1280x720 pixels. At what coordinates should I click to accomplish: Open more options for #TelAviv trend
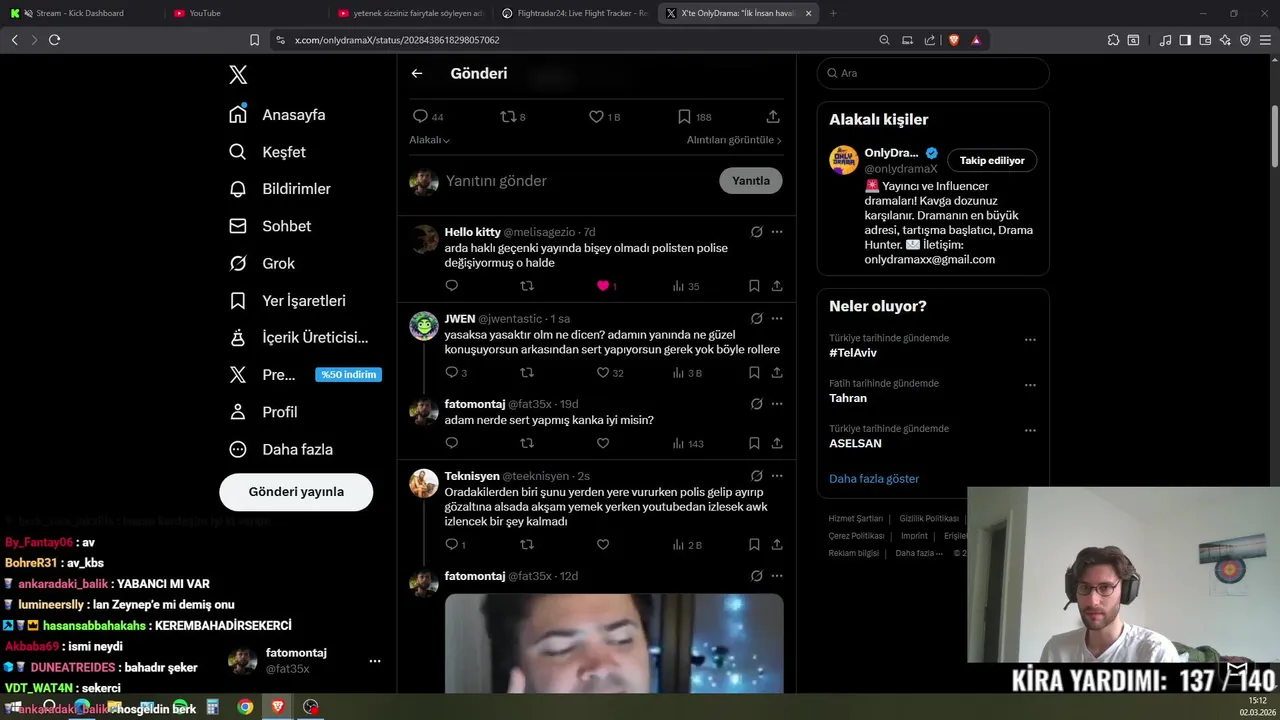tap(1030, 340)
